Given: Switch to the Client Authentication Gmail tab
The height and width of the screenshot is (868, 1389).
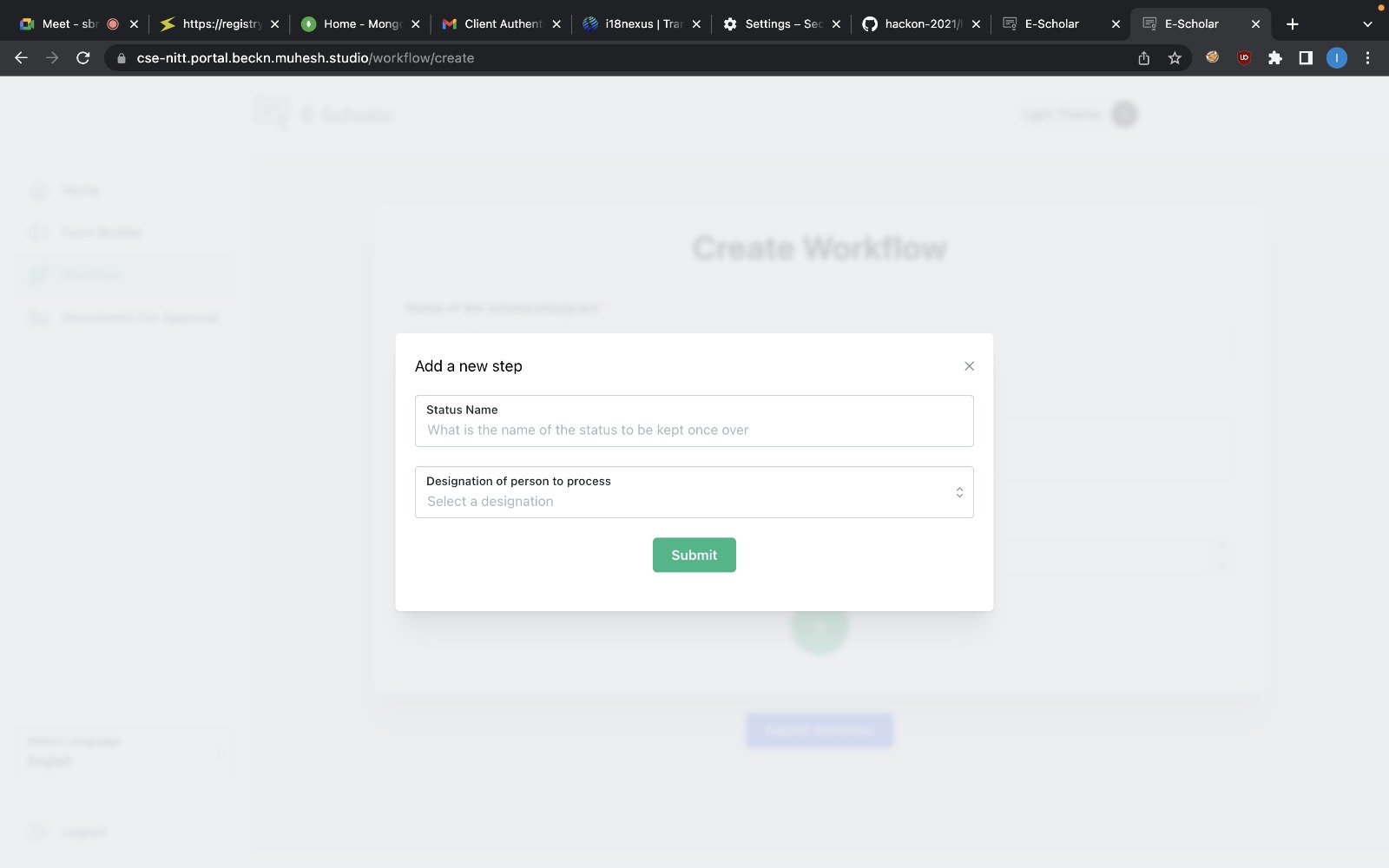Looking at the screenshot, I should pos(502,24).
